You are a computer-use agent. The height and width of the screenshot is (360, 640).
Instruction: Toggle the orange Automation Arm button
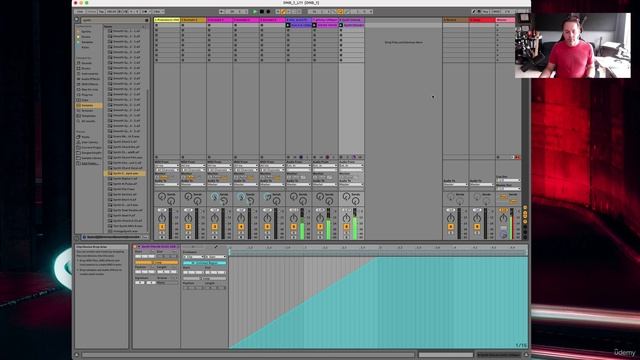click(283, 12)
